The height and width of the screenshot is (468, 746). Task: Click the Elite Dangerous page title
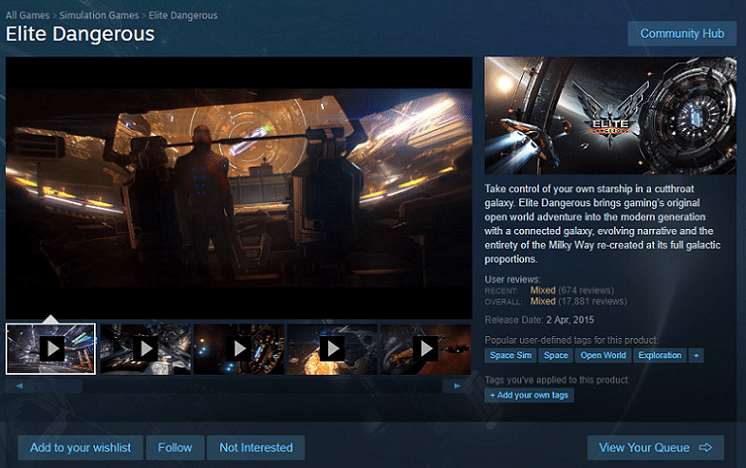(x=80, y=34)
